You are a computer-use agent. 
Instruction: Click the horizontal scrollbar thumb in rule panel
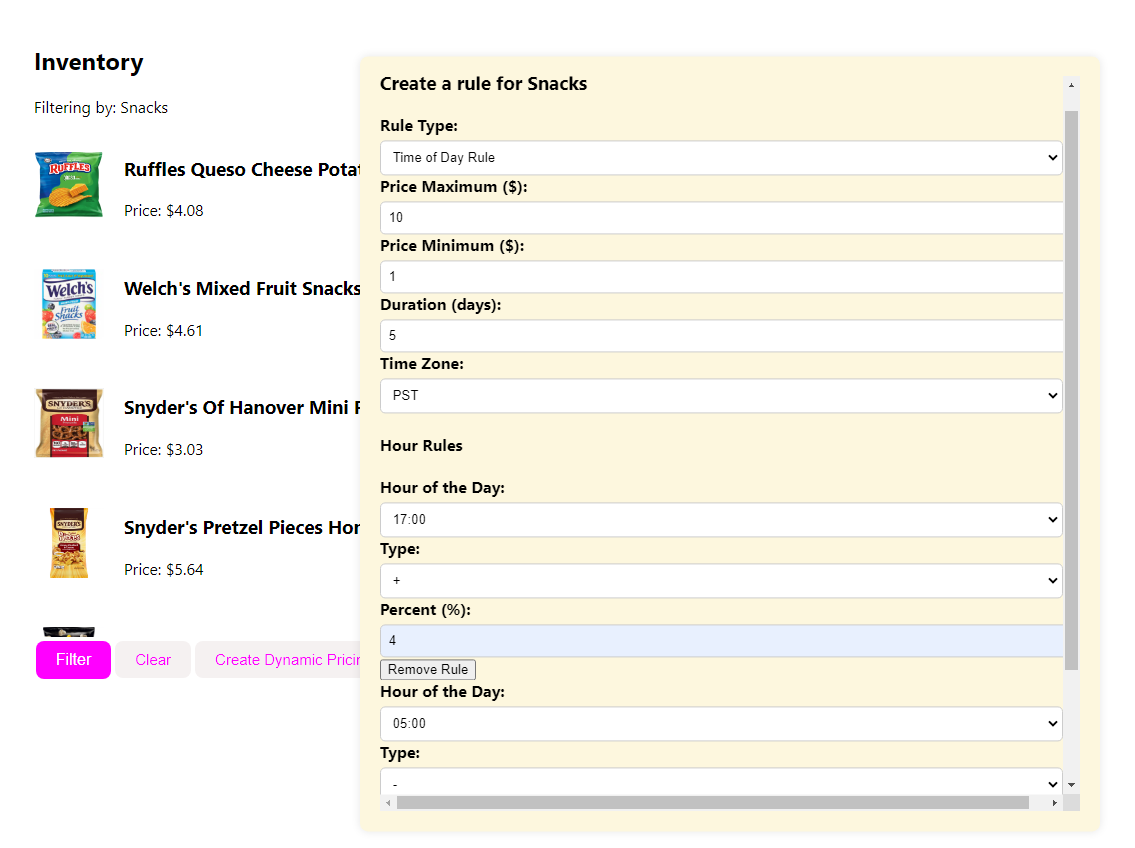point(713,803)
